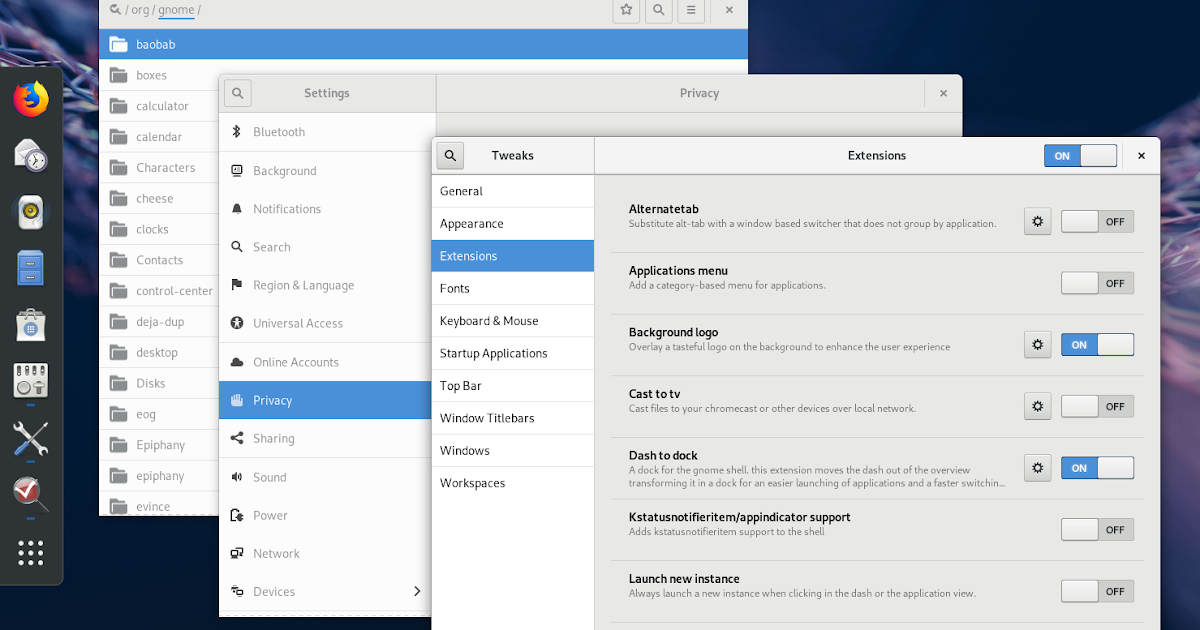Click the search button in Tweaks window
The width and height of the screenshot is (1200, 630).
point(451,155)
